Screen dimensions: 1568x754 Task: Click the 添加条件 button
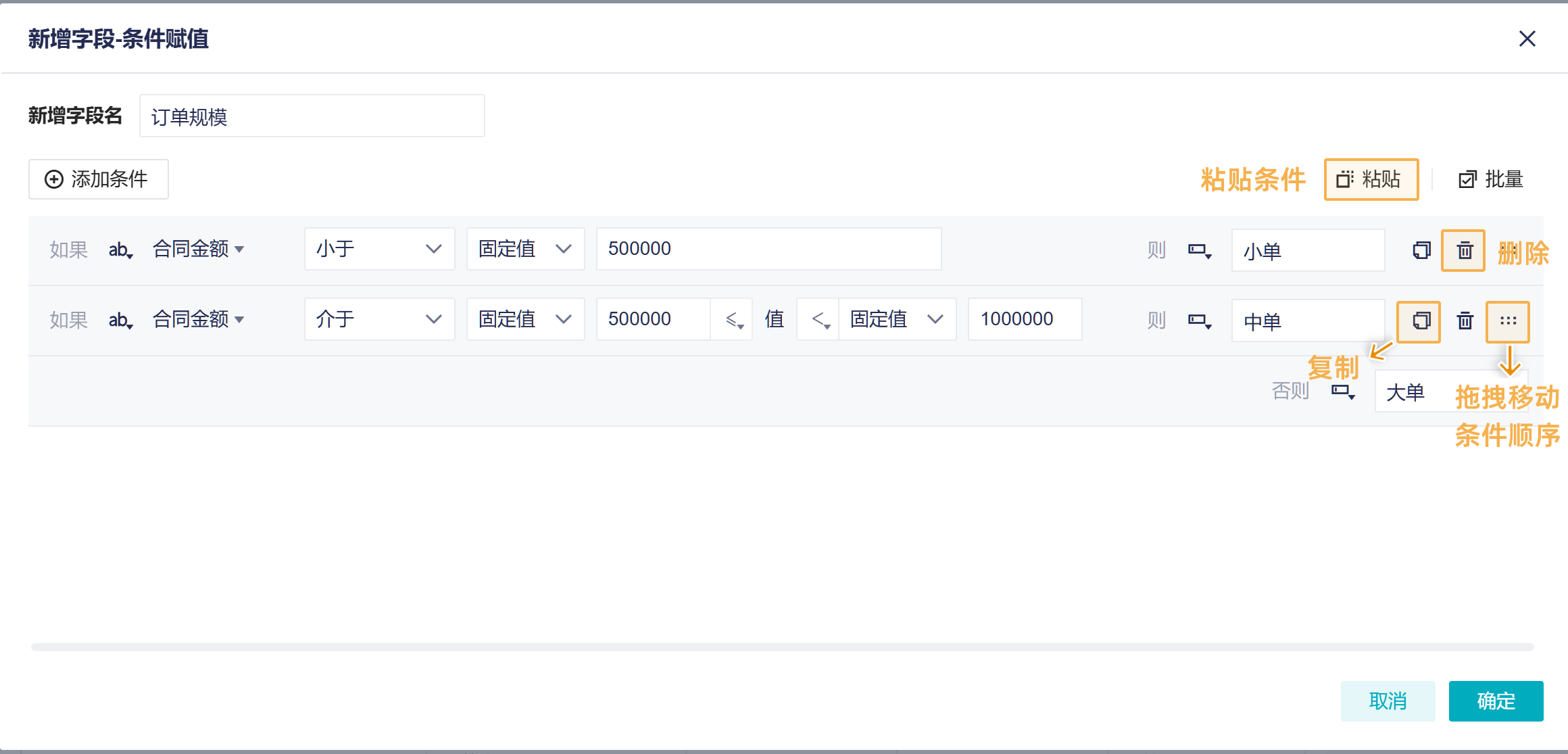(x=99, y=179)
